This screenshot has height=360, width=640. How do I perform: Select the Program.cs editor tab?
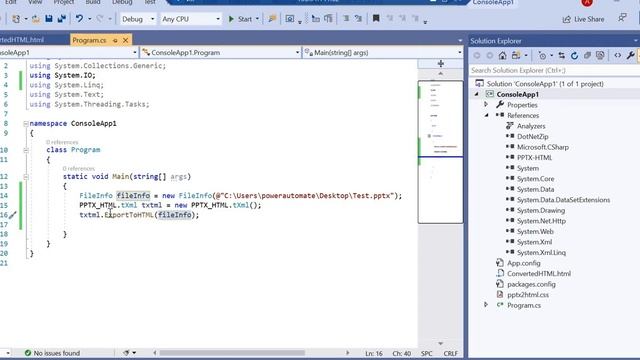coord(89,40)
